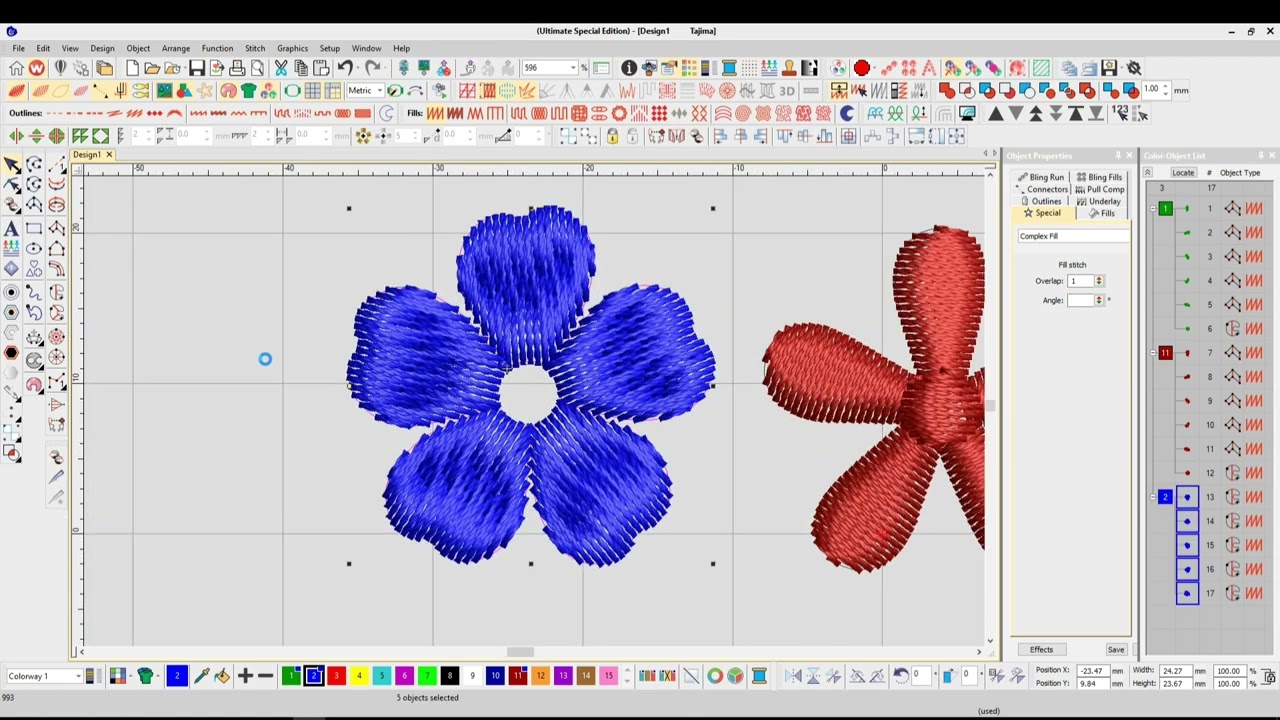This screenshot has width=1280, height=720.
Task: Click the Cut scissors icon
Action: pyautogui.click(x=281, y=68)
